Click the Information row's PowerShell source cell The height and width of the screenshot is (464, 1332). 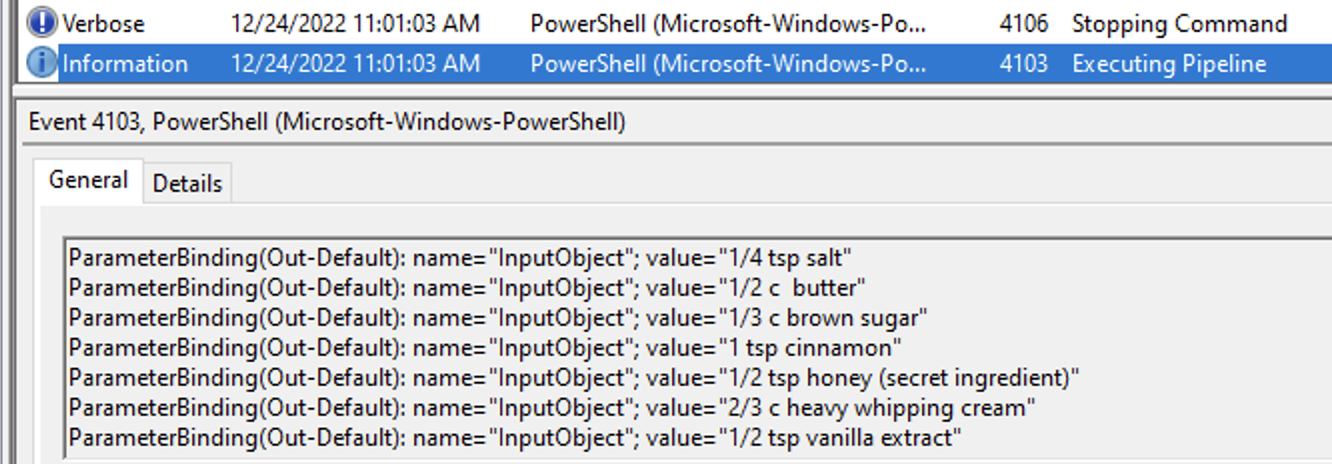[x=728, y=64]
